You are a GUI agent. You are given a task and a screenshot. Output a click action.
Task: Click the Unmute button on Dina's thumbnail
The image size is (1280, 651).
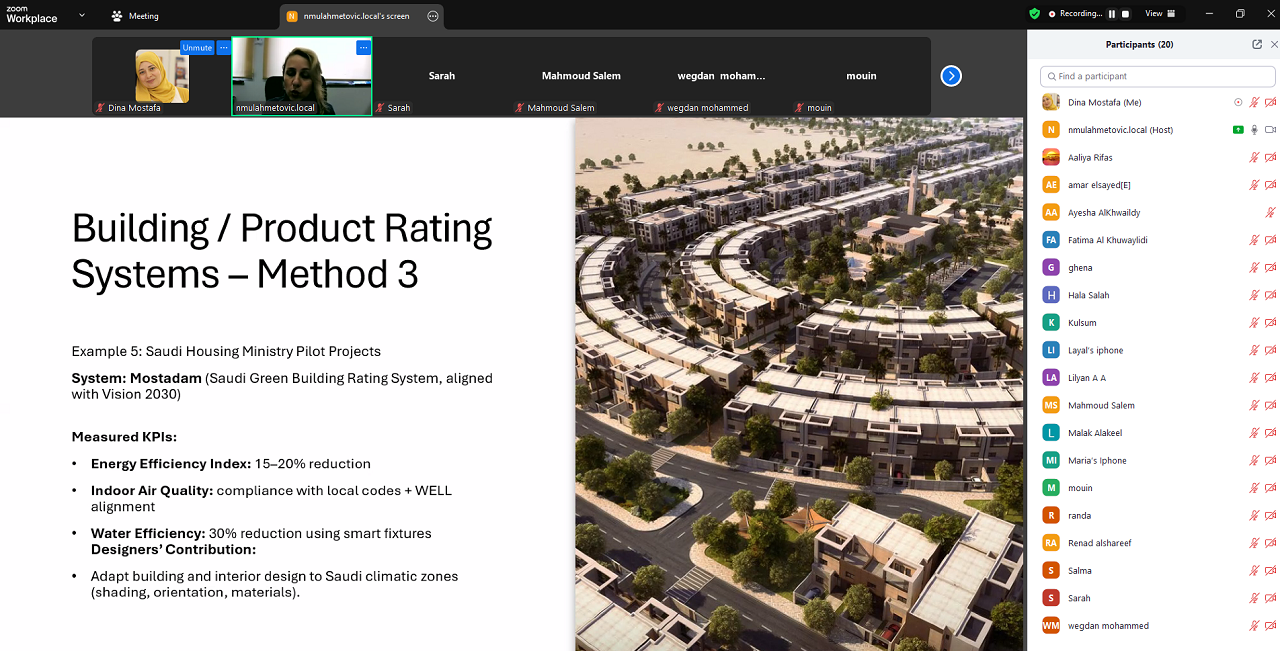[197, 48]
